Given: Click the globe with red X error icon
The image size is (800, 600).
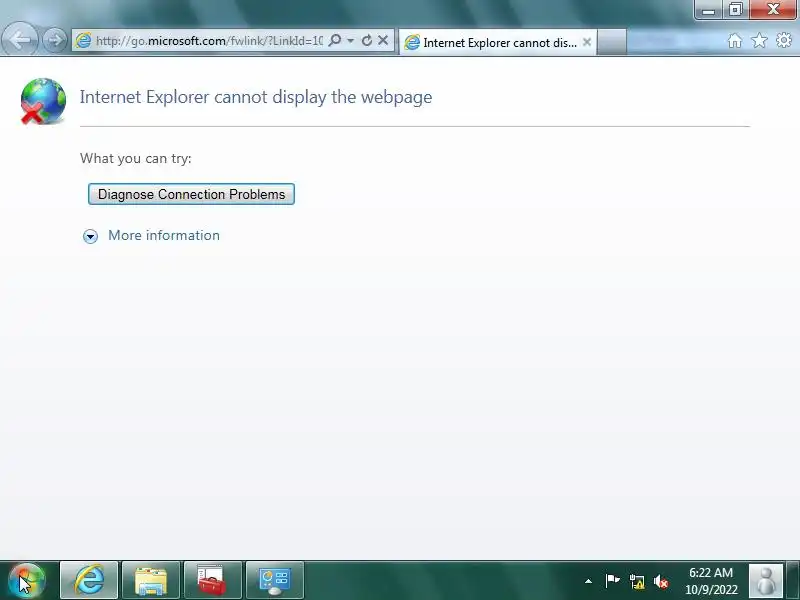Looking at the screenshot, I should [x=43, y=101].
